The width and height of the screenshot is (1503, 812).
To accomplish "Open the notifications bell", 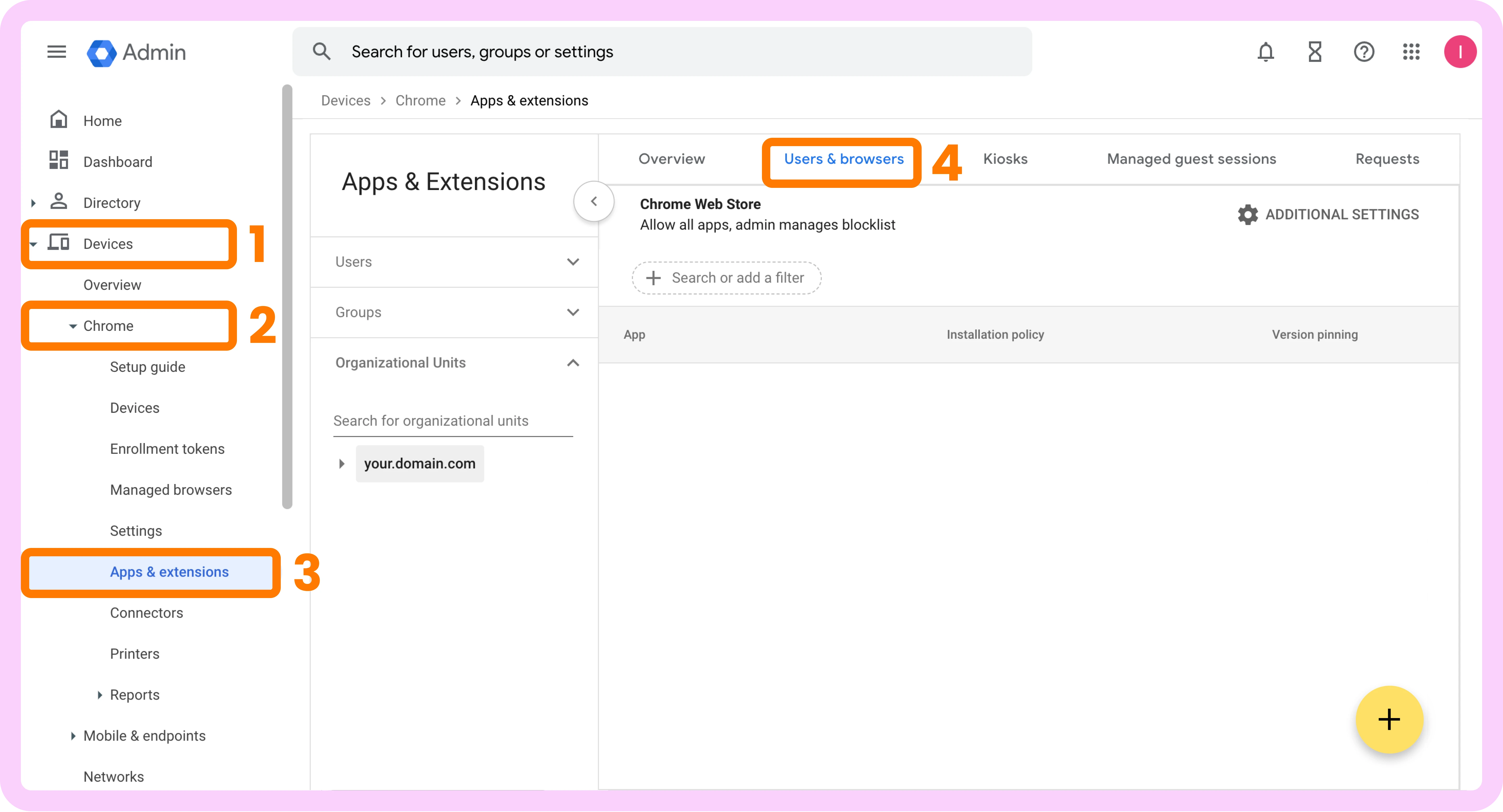I will tap(1265, 52).
